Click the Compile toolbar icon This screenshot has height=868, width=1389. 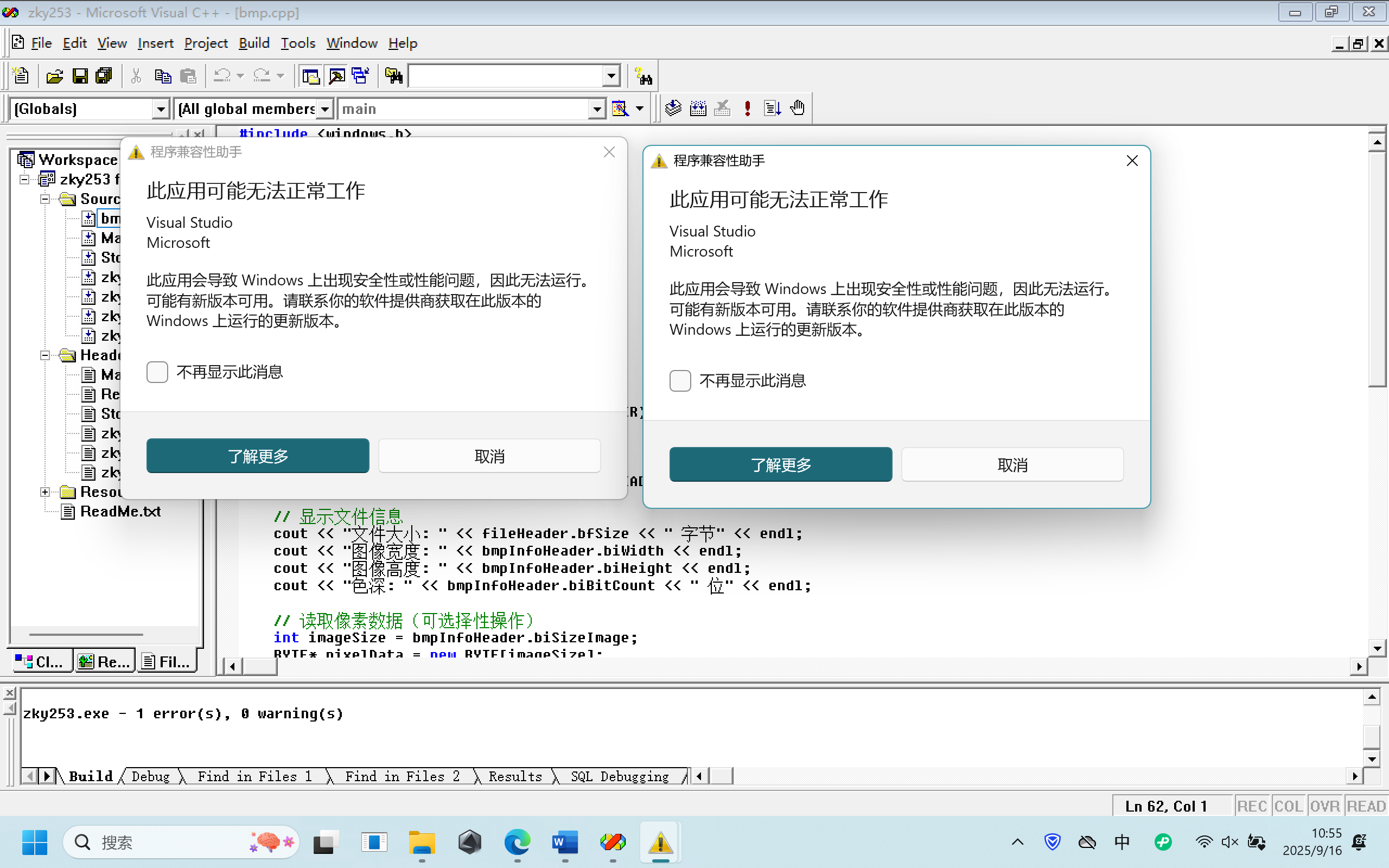click(x=673, y=108)
